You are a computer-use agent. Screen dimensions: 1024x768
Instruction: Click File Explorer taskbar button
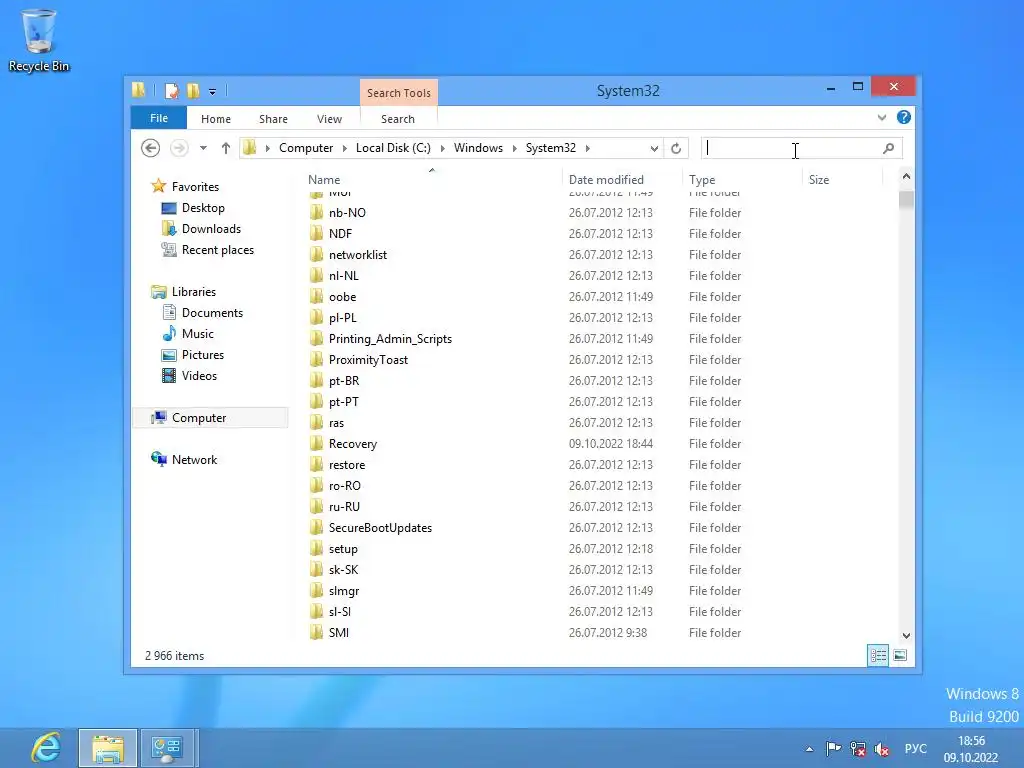coord(108,748)
